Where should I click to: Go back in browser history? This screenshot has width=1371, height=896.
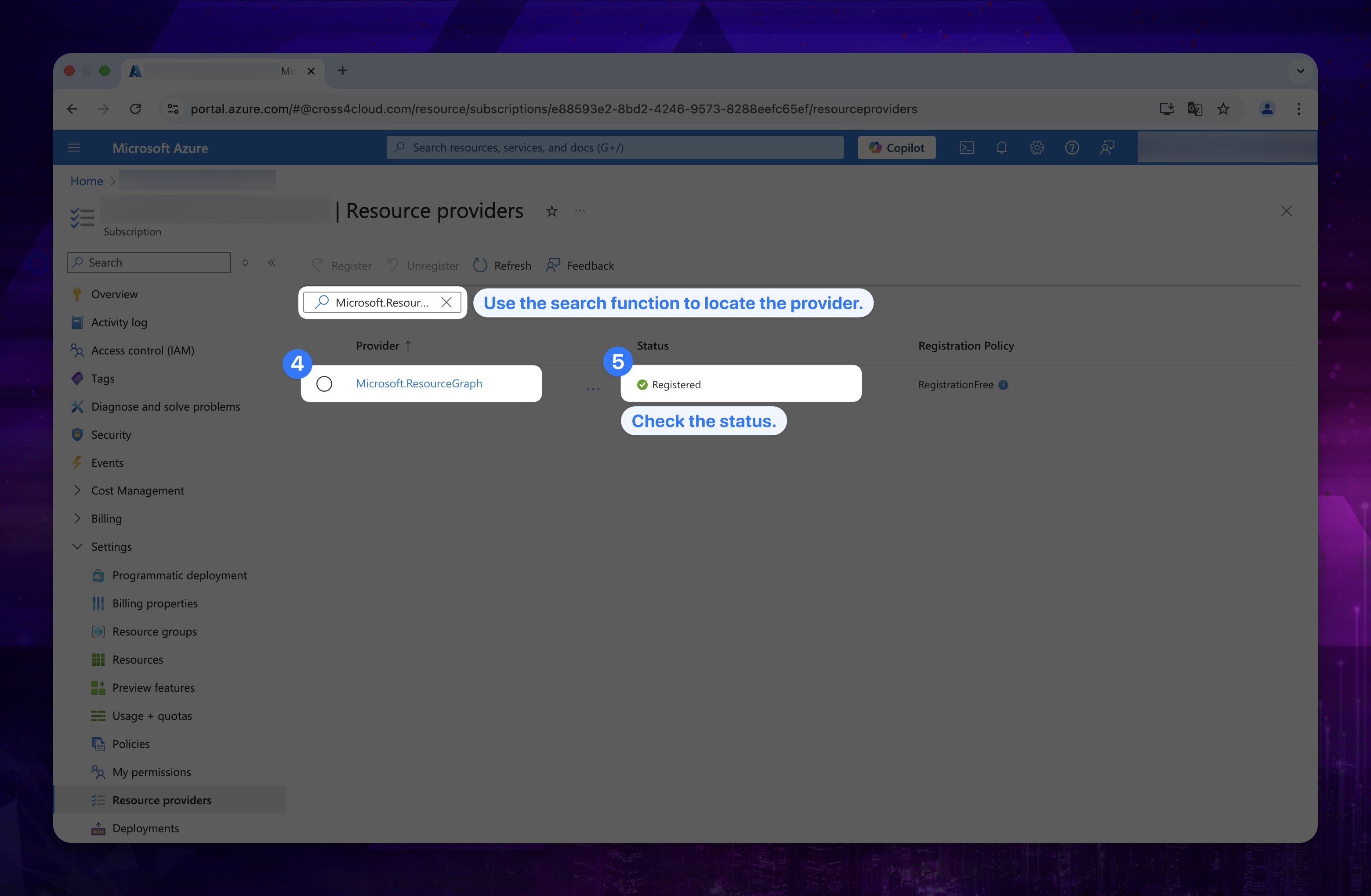point(73,109)
